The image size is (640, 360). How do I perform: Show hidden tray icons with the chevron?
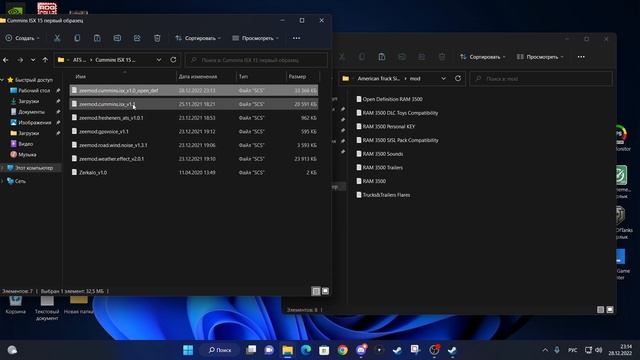point(545,350)
